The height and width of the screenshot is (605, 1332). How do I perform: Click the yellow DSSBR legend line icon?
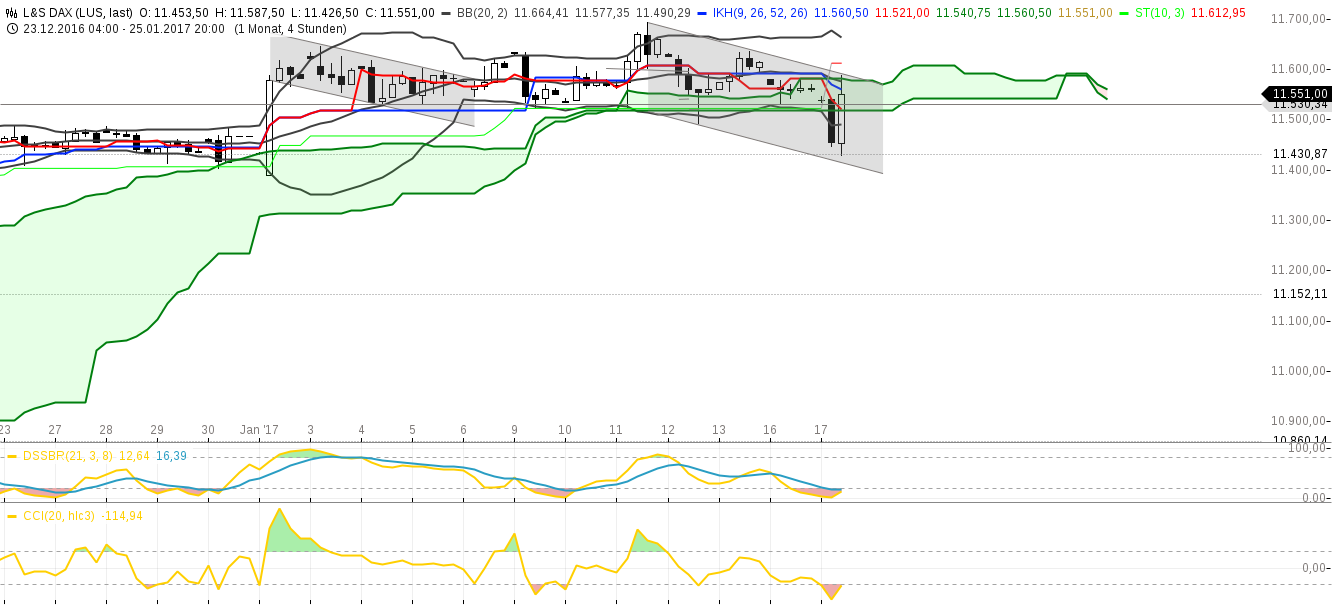[x=10, y=455]
